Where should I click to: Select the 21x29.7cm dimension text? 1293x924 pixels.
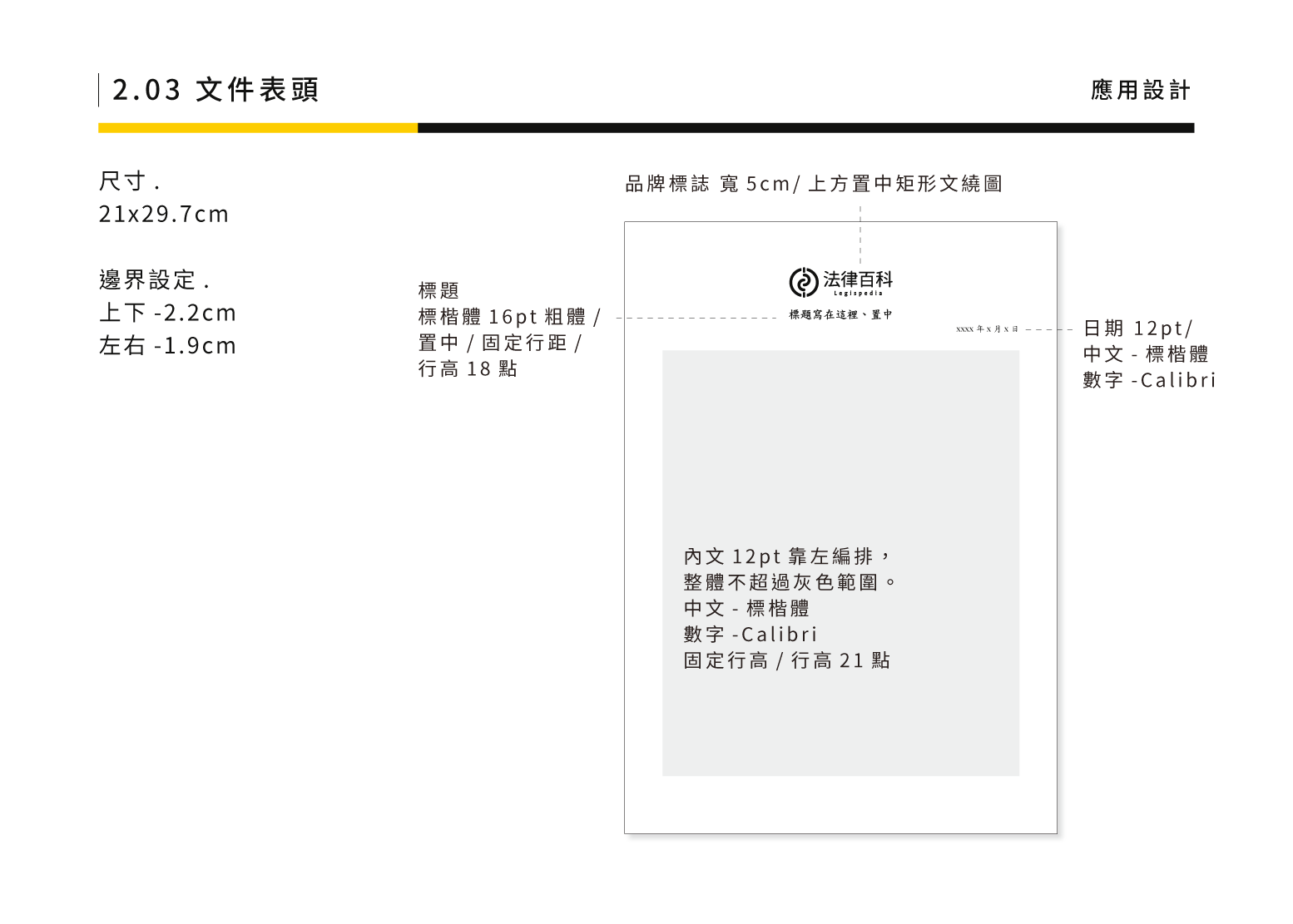[x=164, y=214]
